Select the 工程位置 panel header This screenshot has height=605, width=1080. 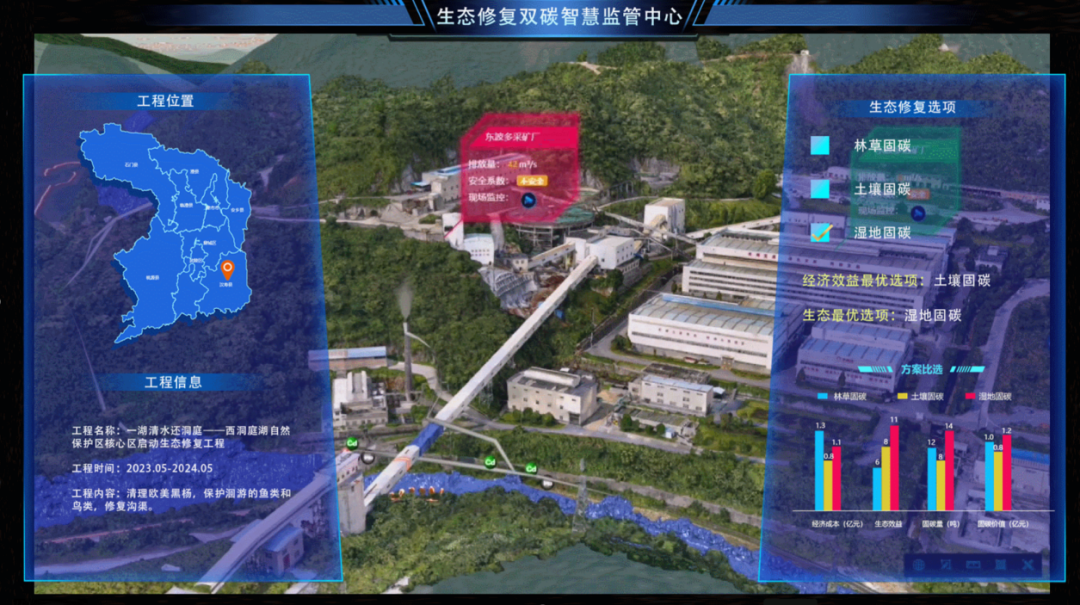(166, 101)
